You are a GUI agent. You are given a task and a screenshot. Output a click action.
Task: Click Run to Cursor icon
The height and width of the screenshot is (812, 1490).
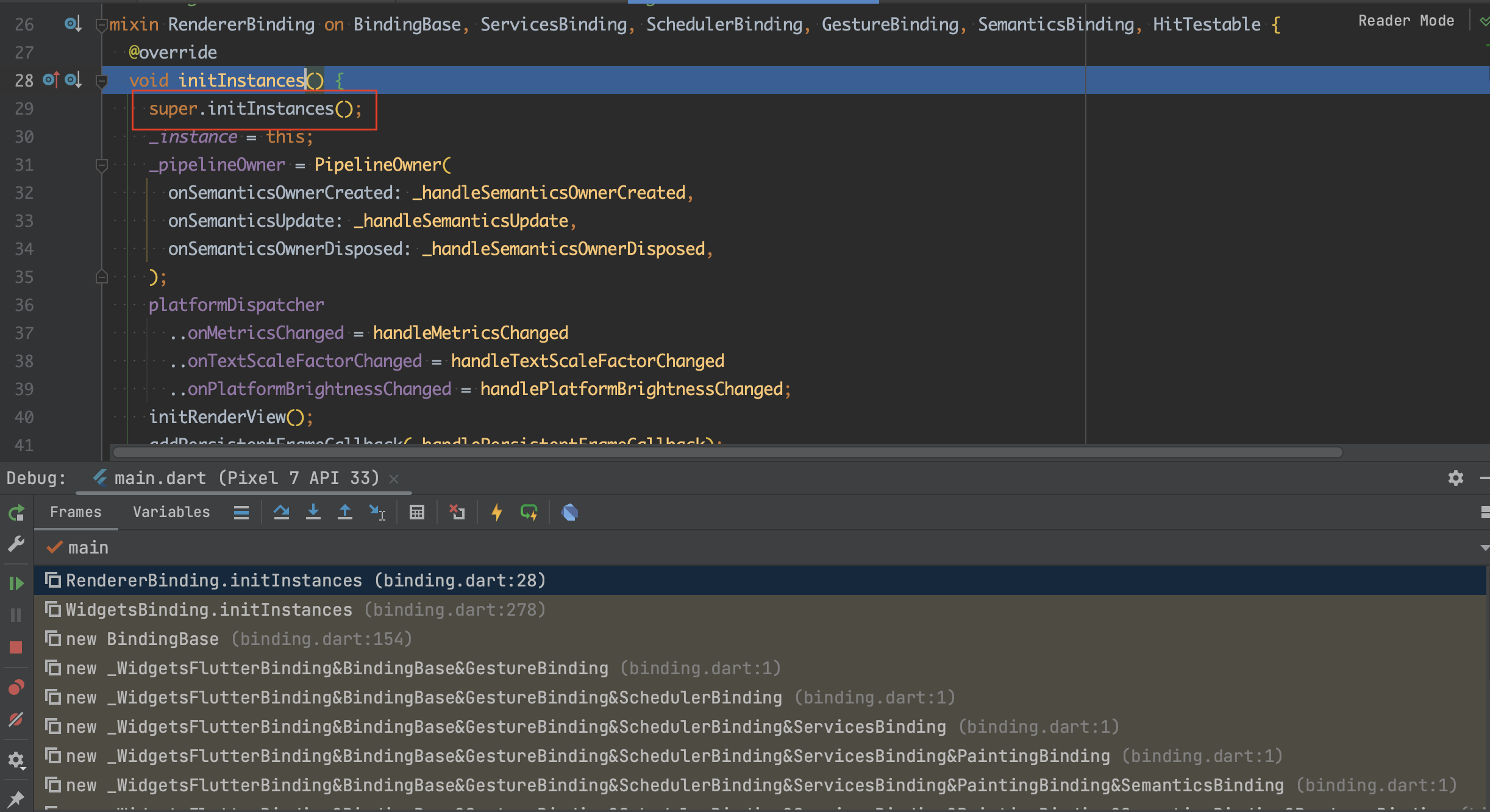coord(377,513)
